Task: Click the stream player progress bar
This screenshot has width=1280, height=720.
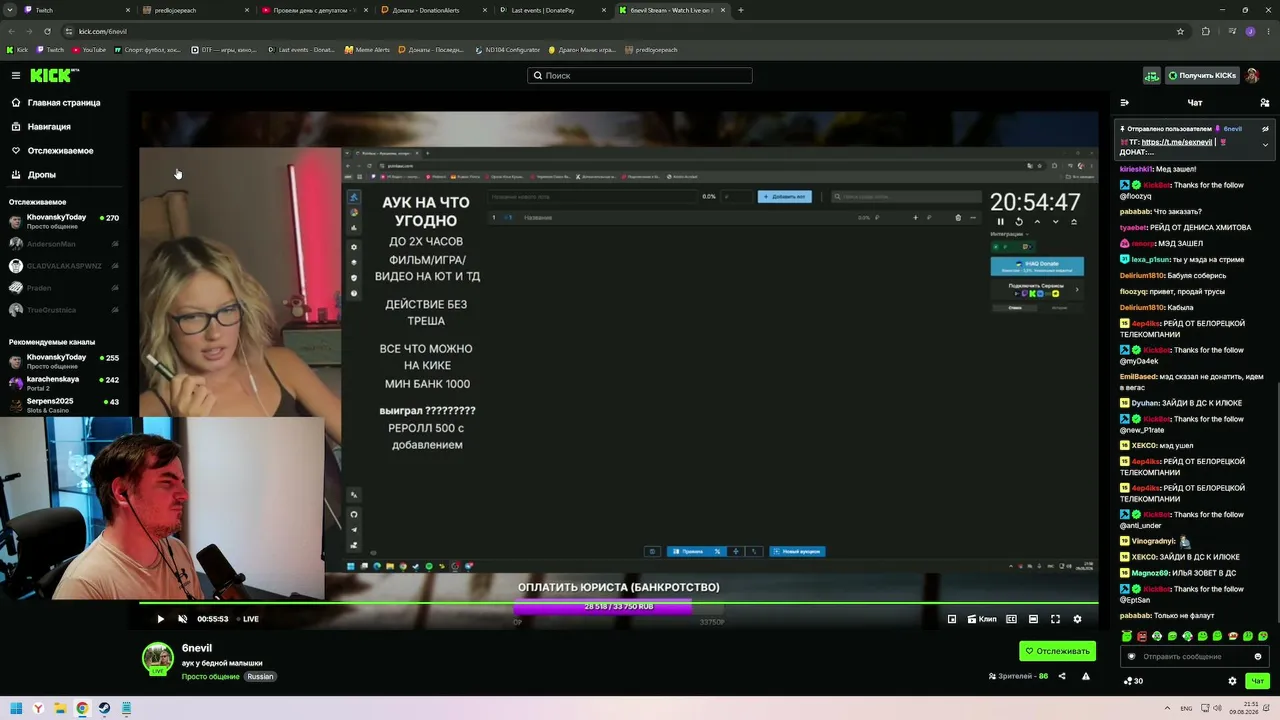Action: (x=619, y=603)
